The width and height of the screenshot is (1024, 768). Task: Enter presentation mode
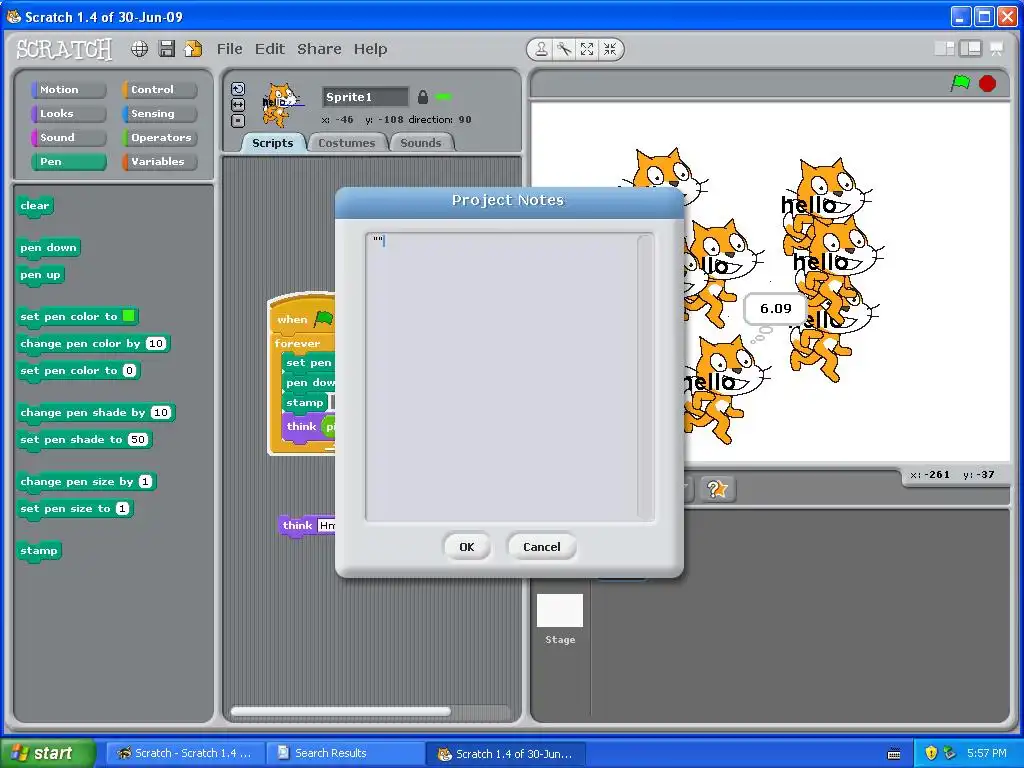point(997,48)
